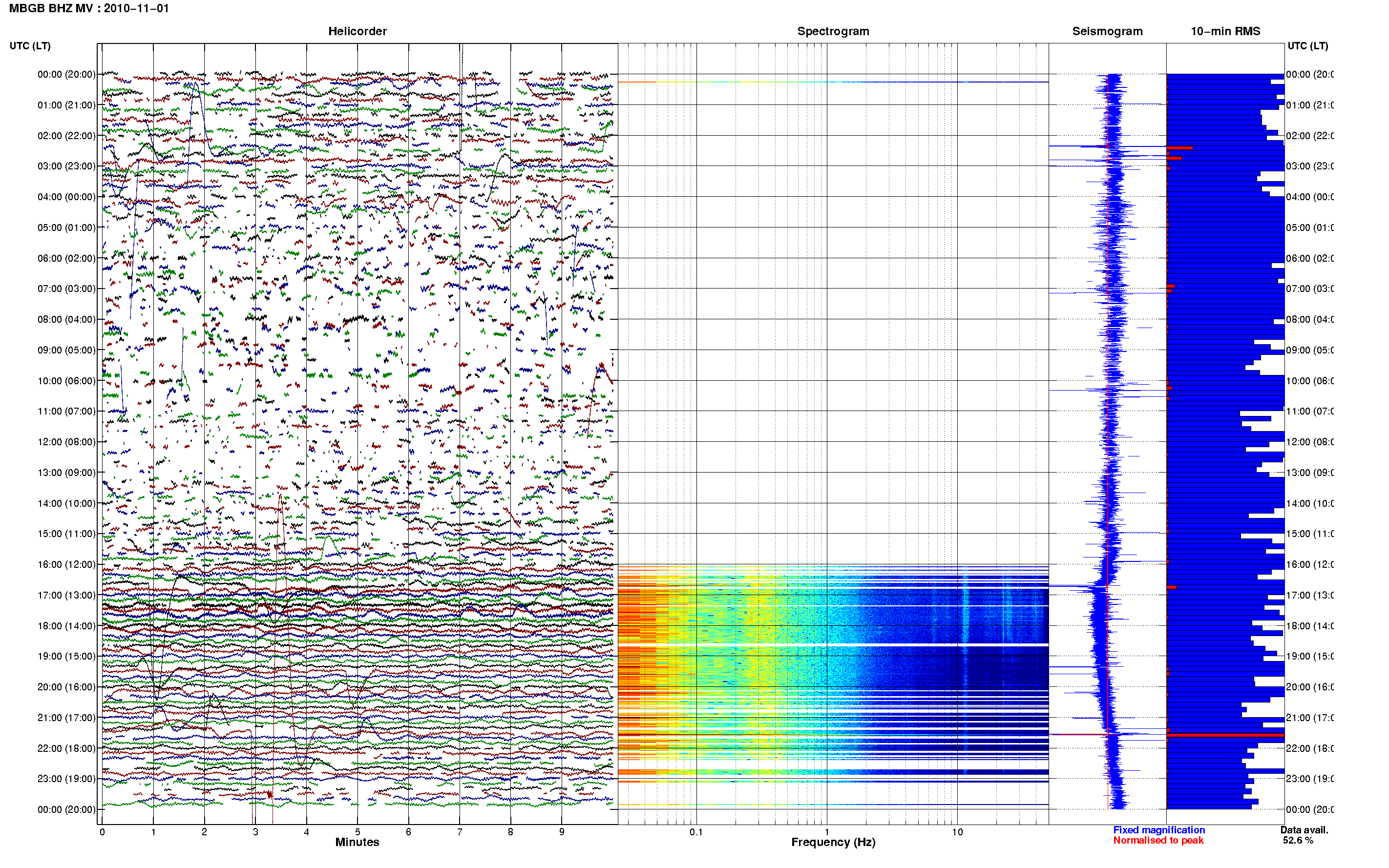Click the '01:00 (21:00)' left time label
The width and height of the screenshot is (1389, 868).
pyautogui.click(x=66, y=105)
